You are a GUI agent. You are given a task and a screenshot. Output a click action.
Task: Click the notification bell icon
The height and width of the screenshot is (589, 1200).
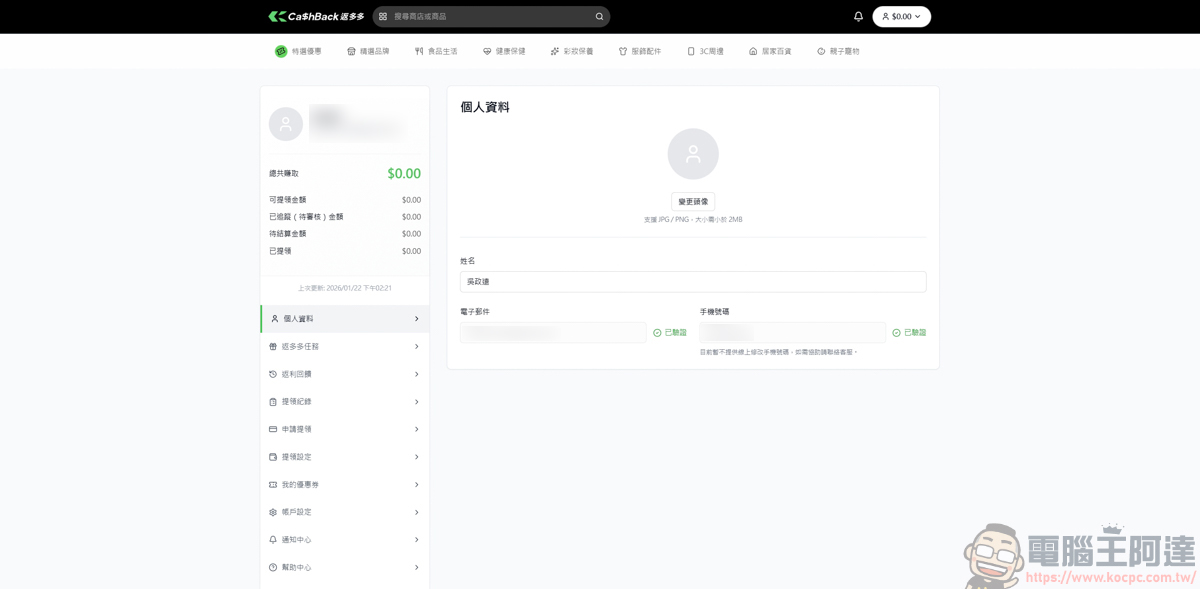click(x=857, y=15)
